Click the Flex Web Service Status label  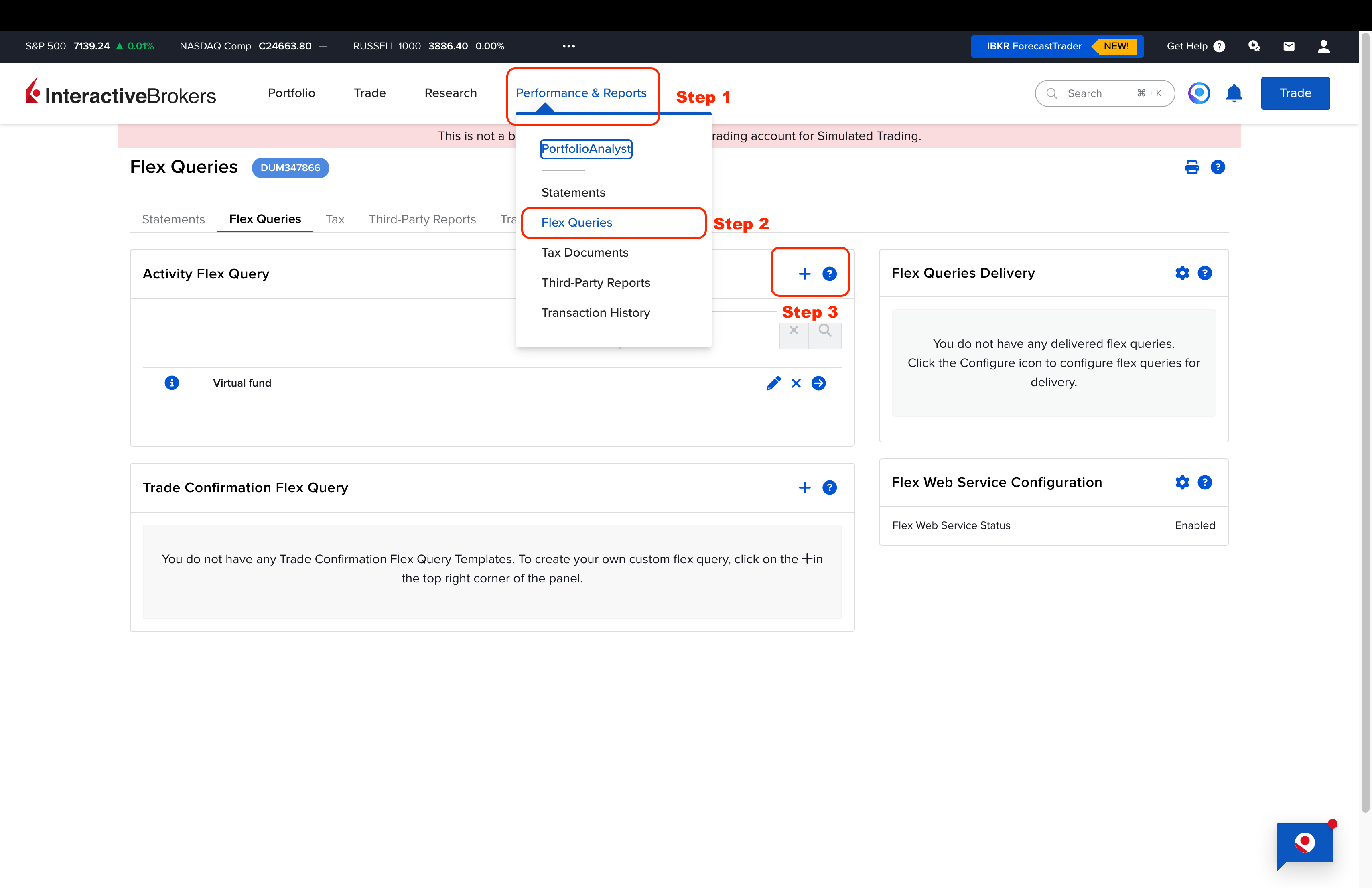tap(951, 525)
